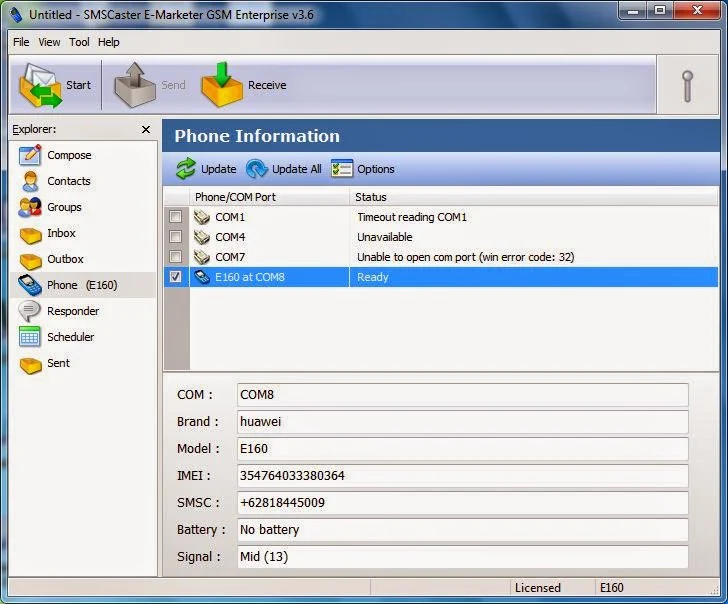Click the grayed Send outbox icon
This screenshot has height=604, width=728.
click(135, 85)
